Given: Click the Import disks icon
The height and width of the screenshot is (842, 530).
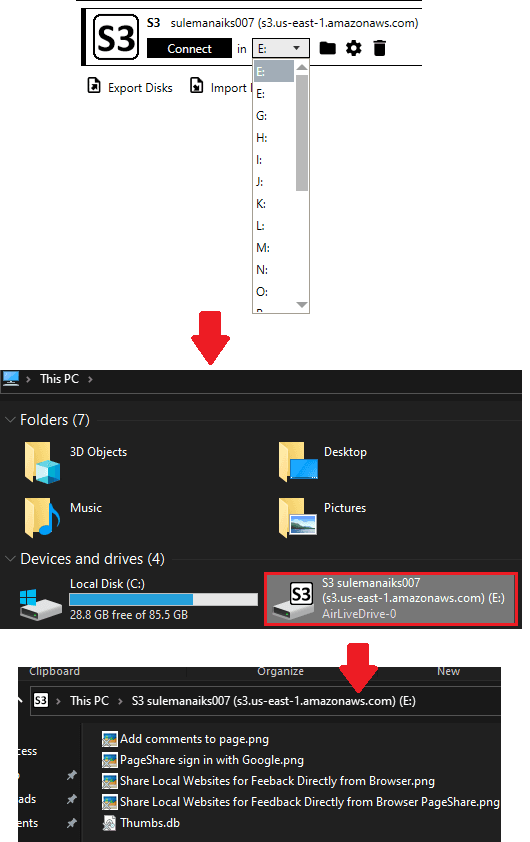Looking at the screenshot, I should [197, 85].
